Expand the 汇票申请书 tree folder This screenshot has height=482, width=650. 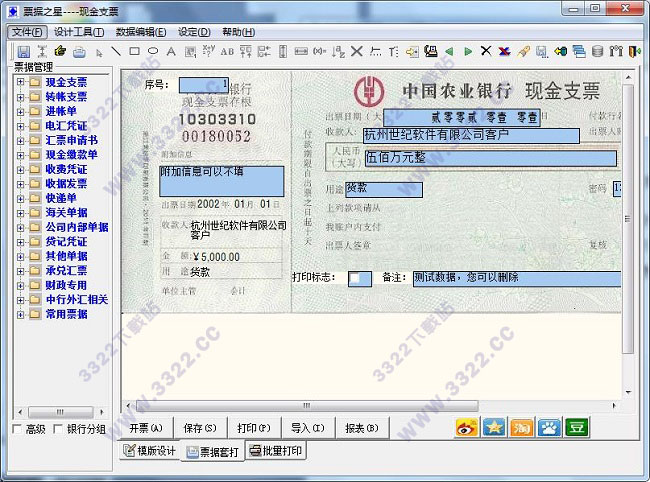coord(20,140)
